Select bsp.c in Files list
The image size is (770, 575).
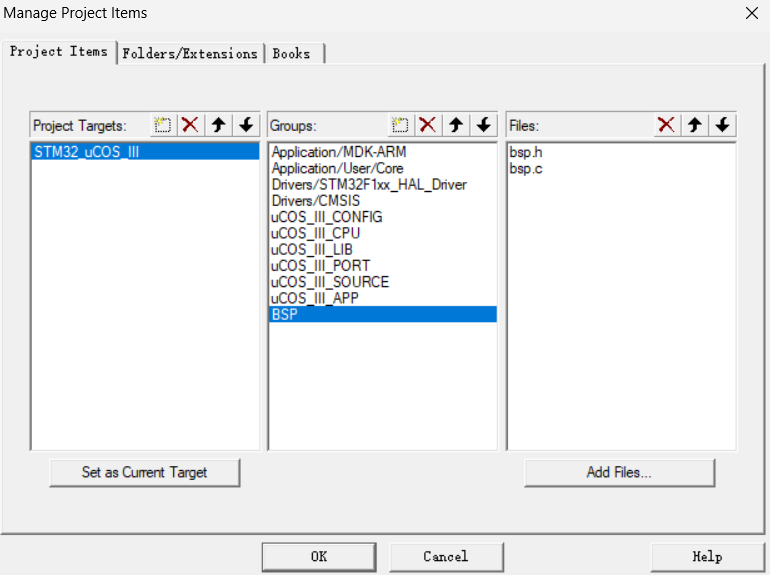click(621, 168)
